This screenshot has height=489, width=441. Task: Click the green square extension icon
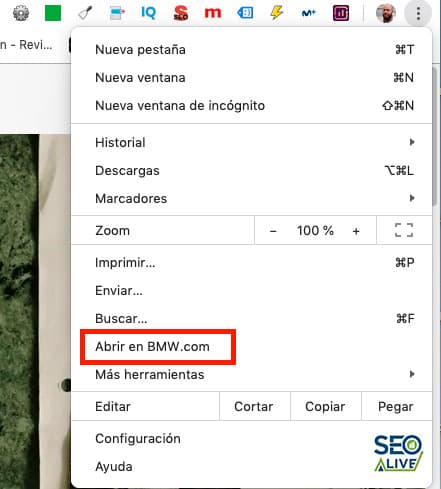53,13
